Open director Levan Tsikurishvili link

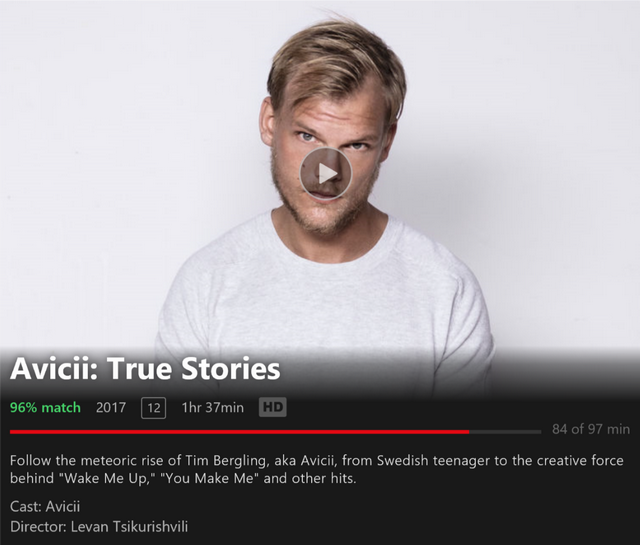[x=129, y=527]
